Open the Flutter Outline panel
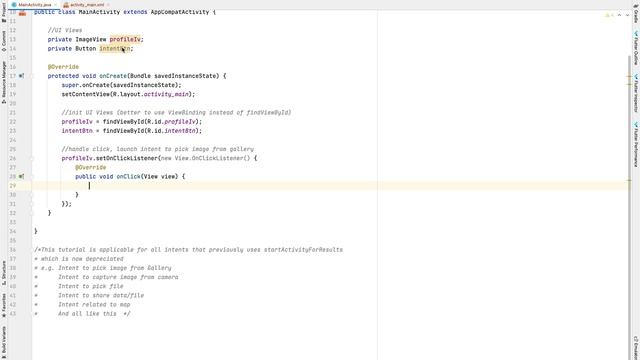This screenshot has width=640, height=360. (636, 48)
